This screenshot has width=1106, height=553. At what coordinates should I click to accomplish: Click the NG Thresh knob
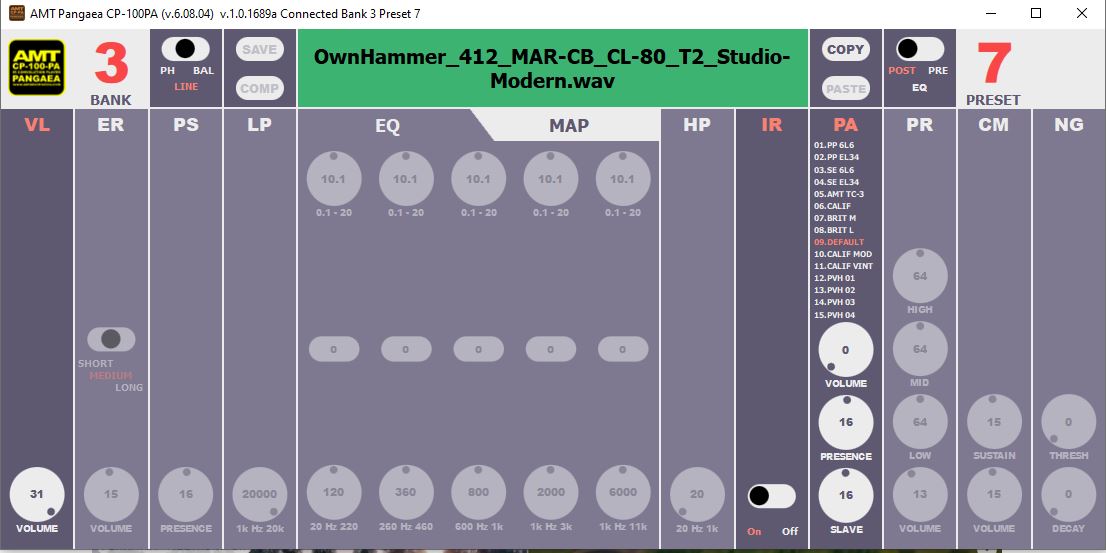coord(1069,422)
